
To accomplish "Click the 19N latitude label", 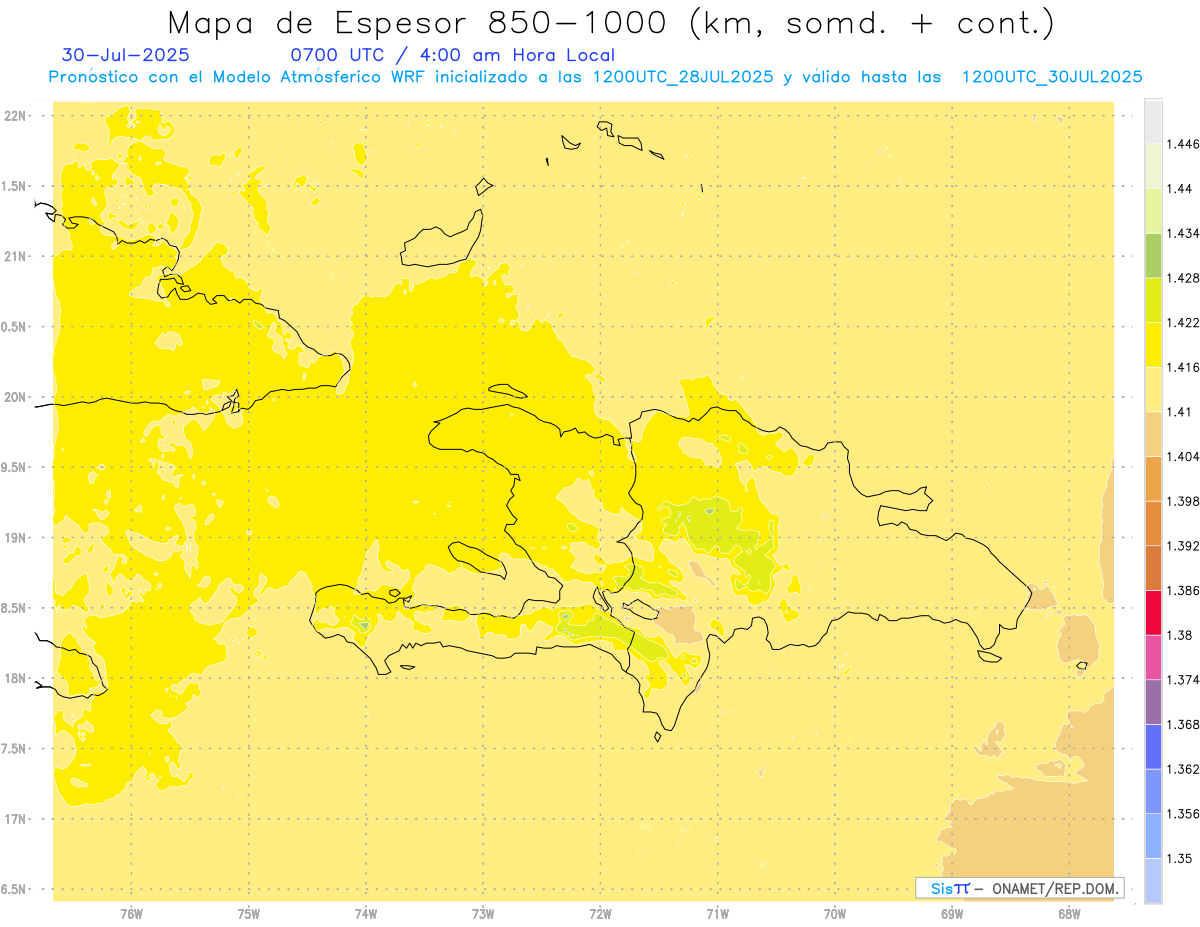I will [14, 538].
